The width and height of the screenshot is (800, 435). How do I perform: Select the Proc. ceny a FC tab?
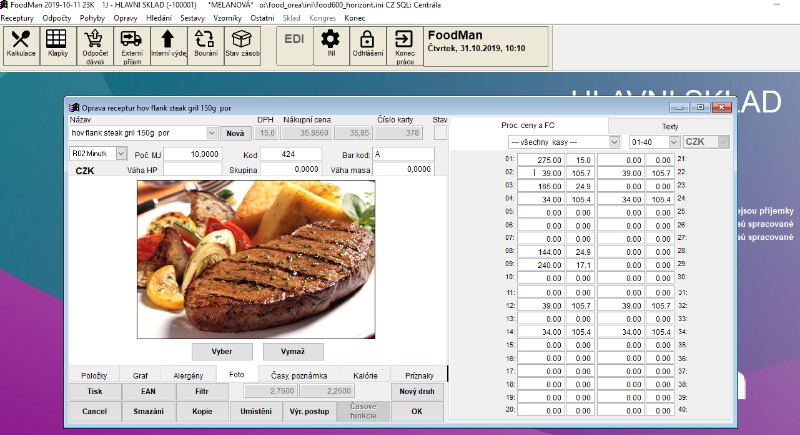pyautogui.click(x=528, y=125)
